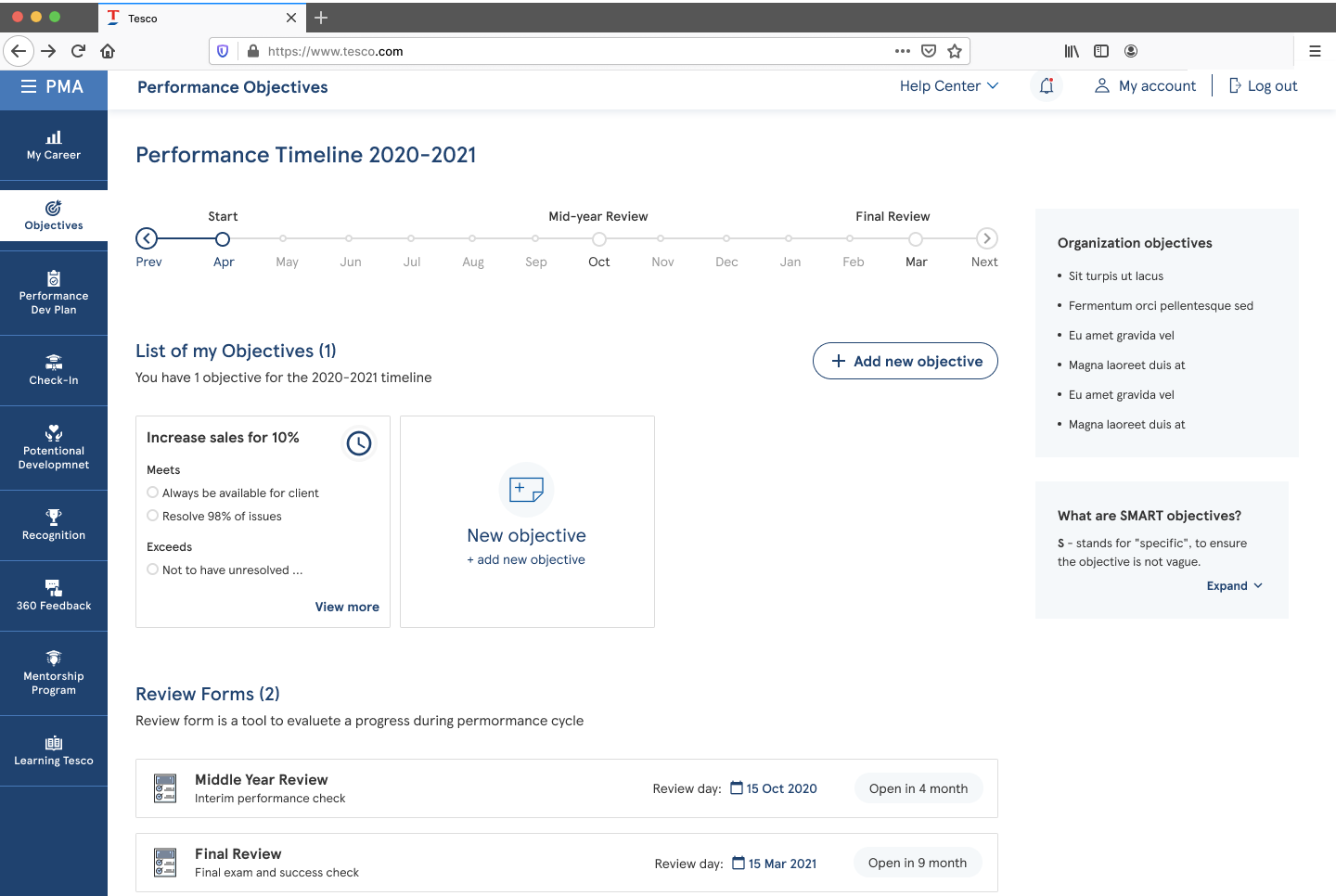
Task: Open Recognition in sidebar
Action: coord(54,526)
